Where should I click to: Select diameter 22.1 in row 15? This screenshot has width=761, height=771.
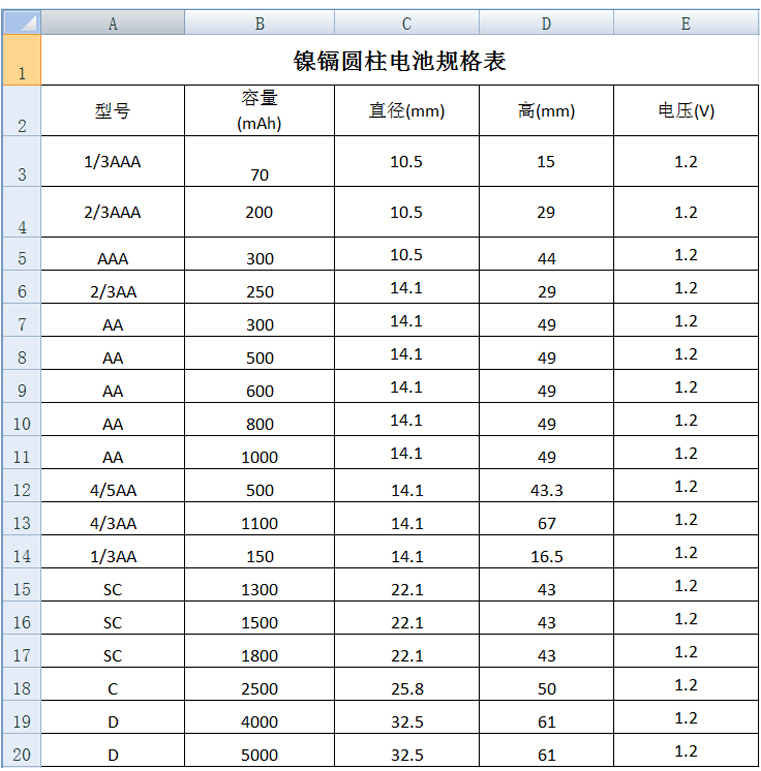pyautogui.click(x=407, y=585)
